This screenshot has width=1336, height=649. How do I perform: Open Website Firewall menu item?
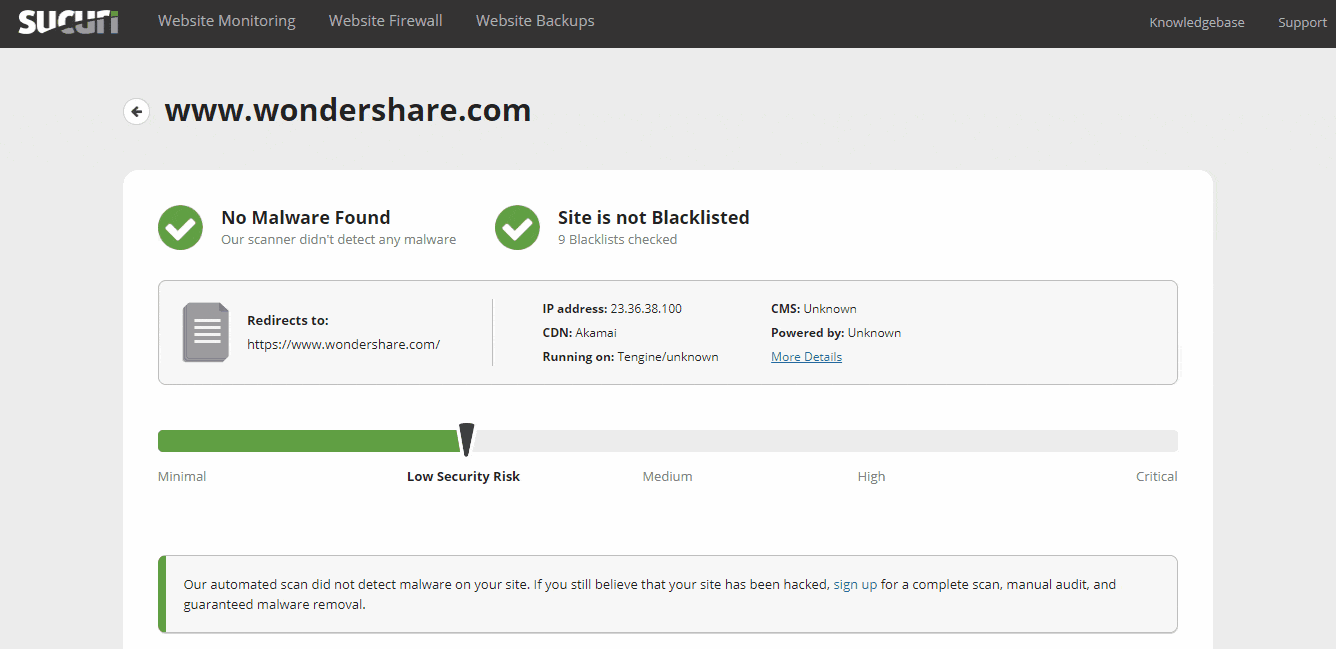[x=386, y=21]
